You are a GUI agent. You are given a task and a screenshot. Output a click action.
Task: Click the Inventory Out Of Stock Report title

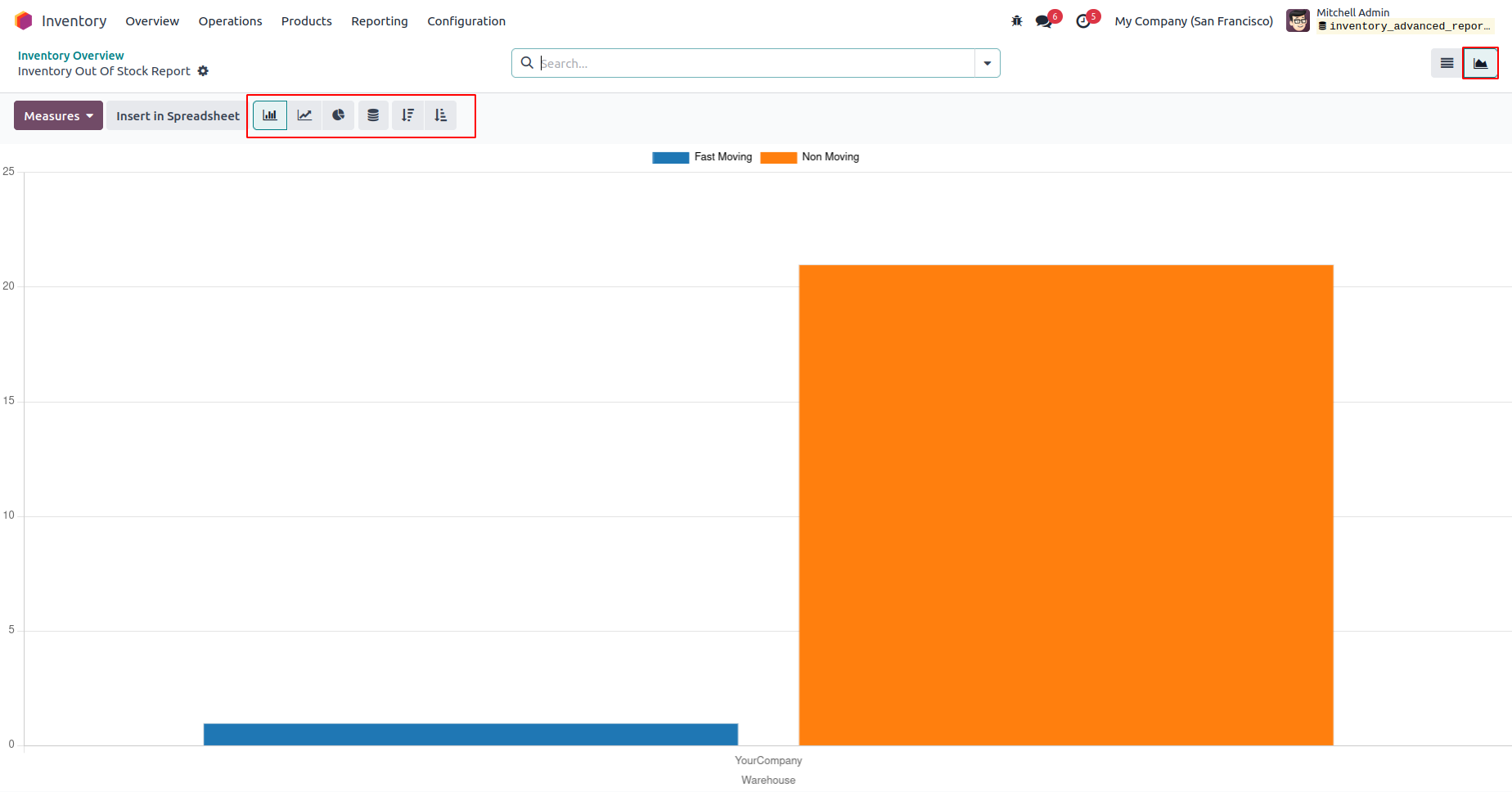coord(104,71)
